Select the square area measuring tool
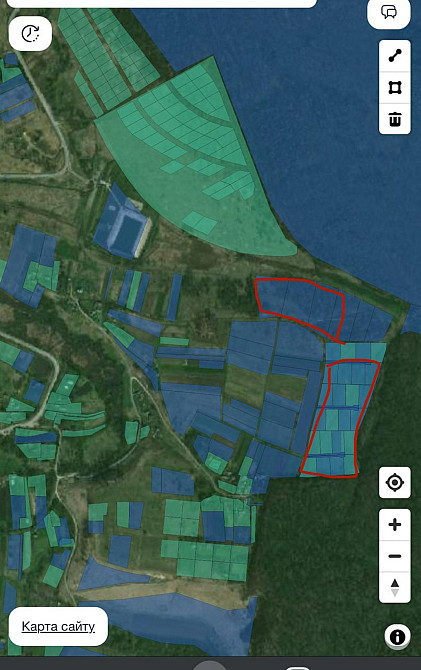 (x=395, y=88)
